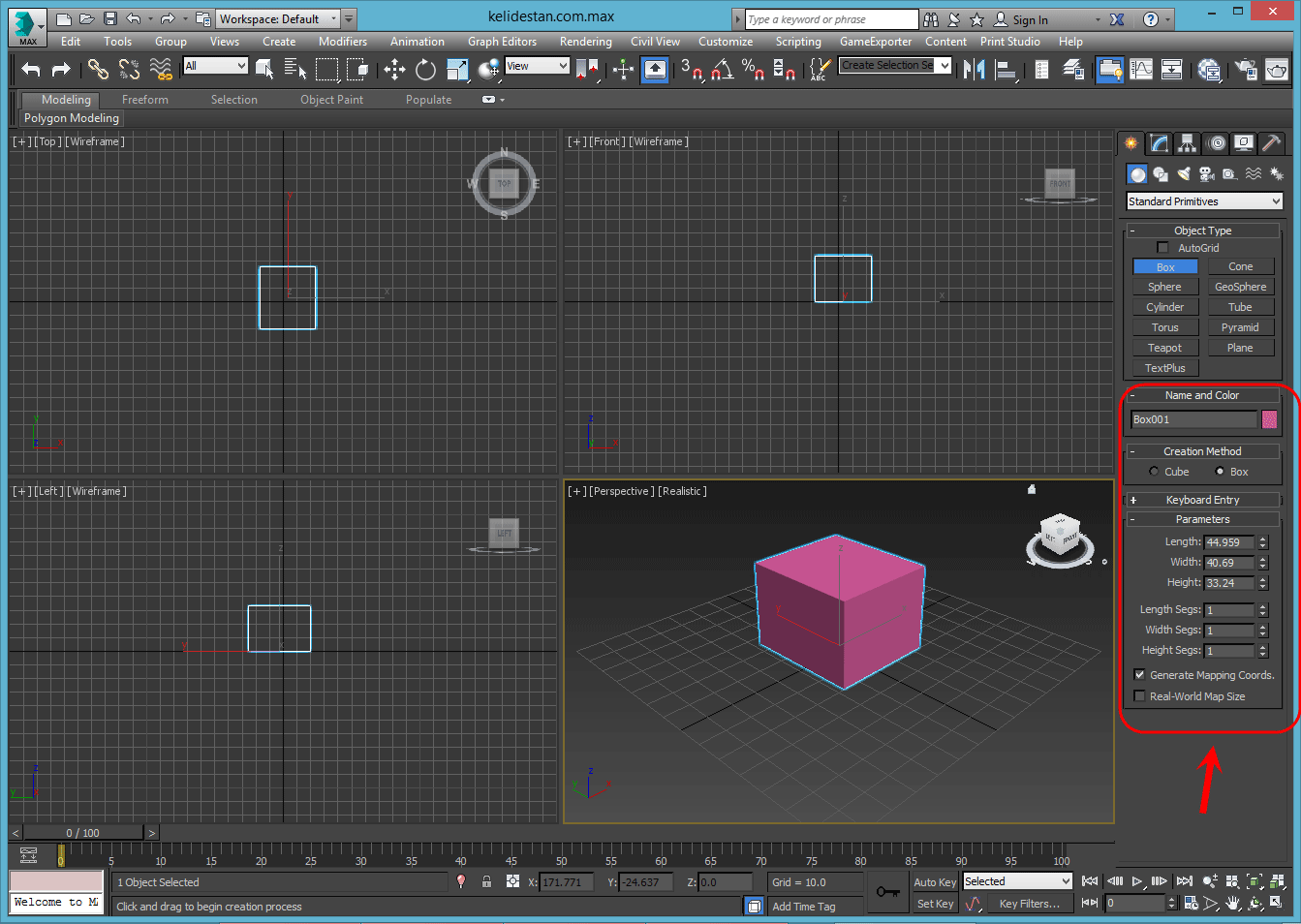Open the Selected key filter dropdown
The width and height of the screenshot is (1301, 924).
pos(1017,881)
